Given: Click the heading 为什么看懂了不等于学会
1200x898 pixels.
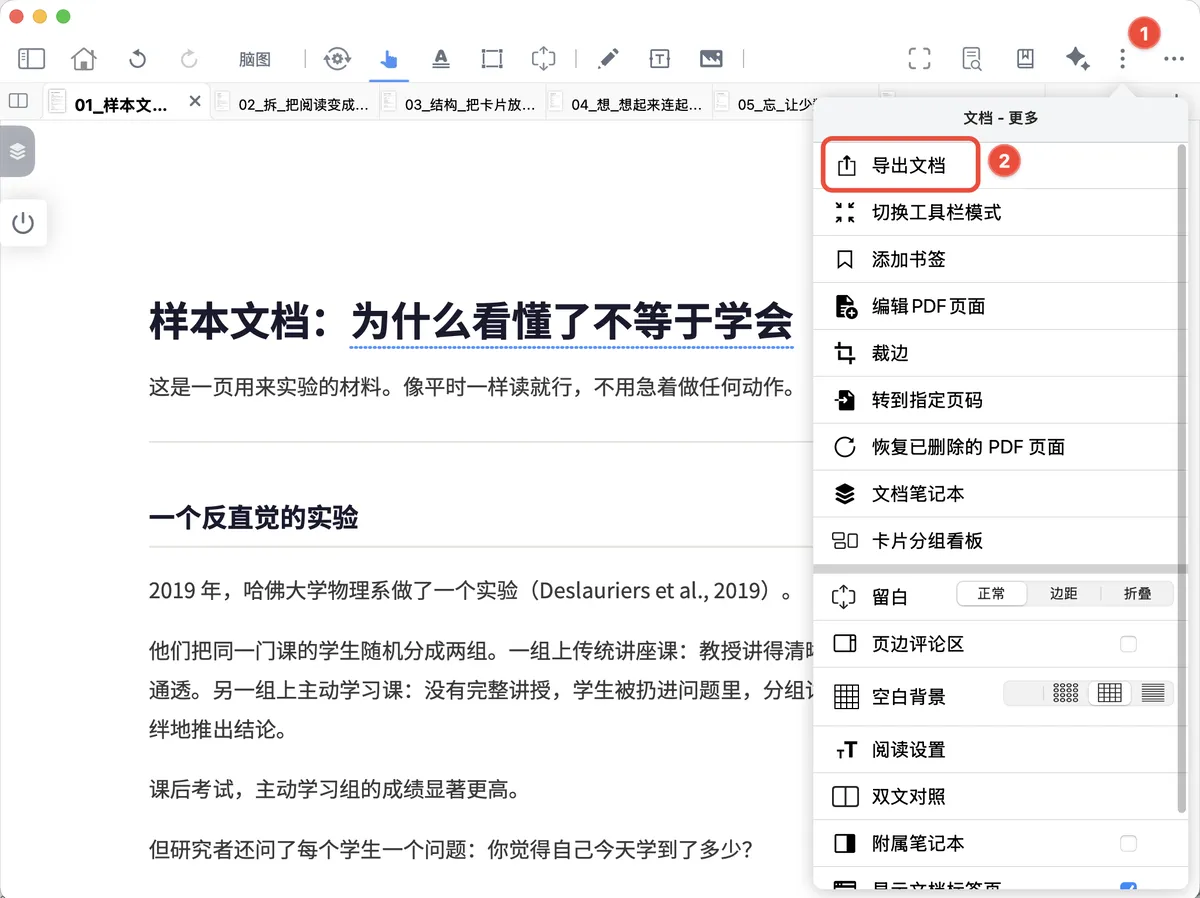Looking at the screenshot, I should pos(572,322).
